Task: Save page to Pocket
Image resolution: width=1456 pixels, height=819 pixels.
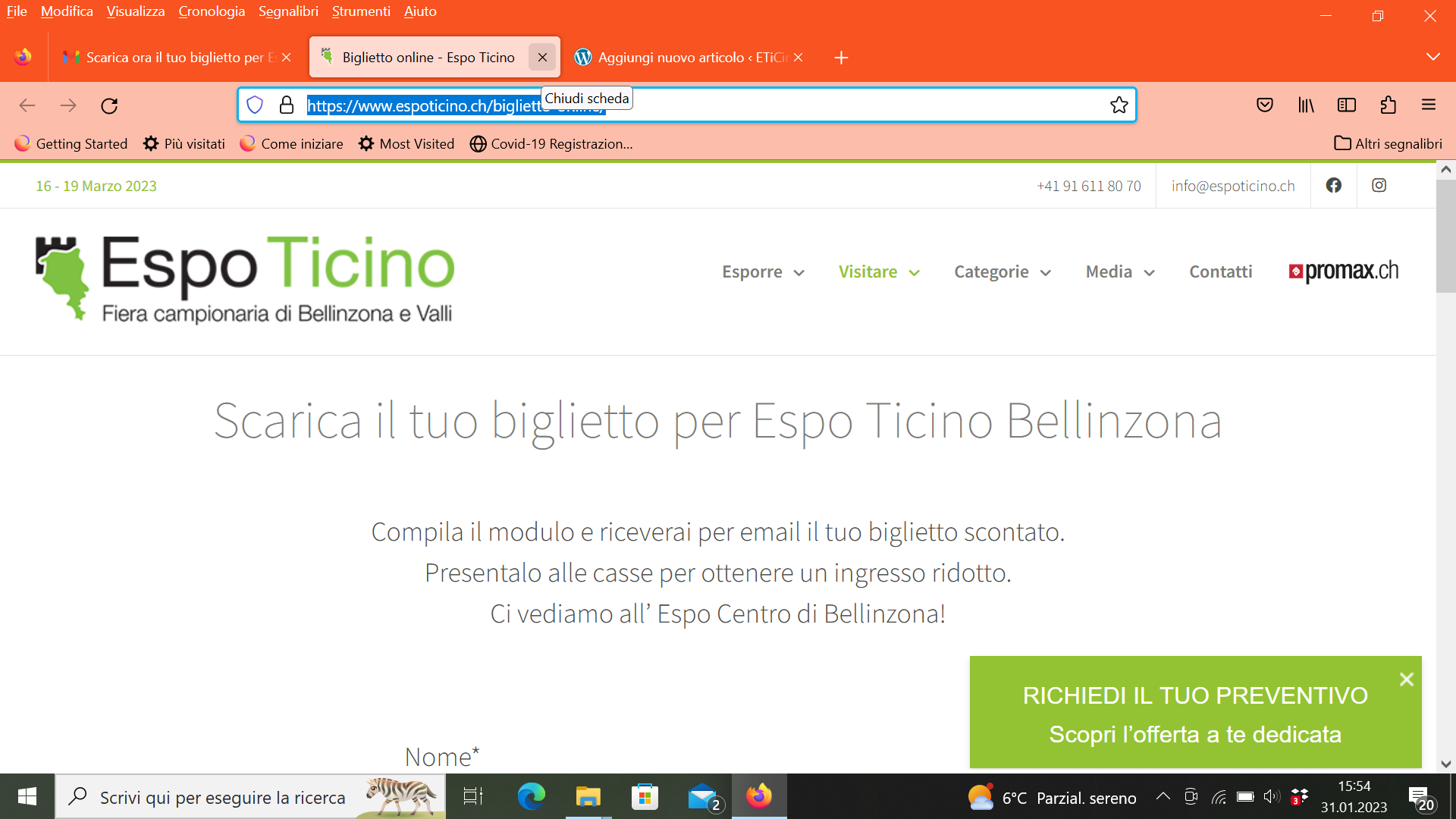Action: click(x=1265, y=105)
